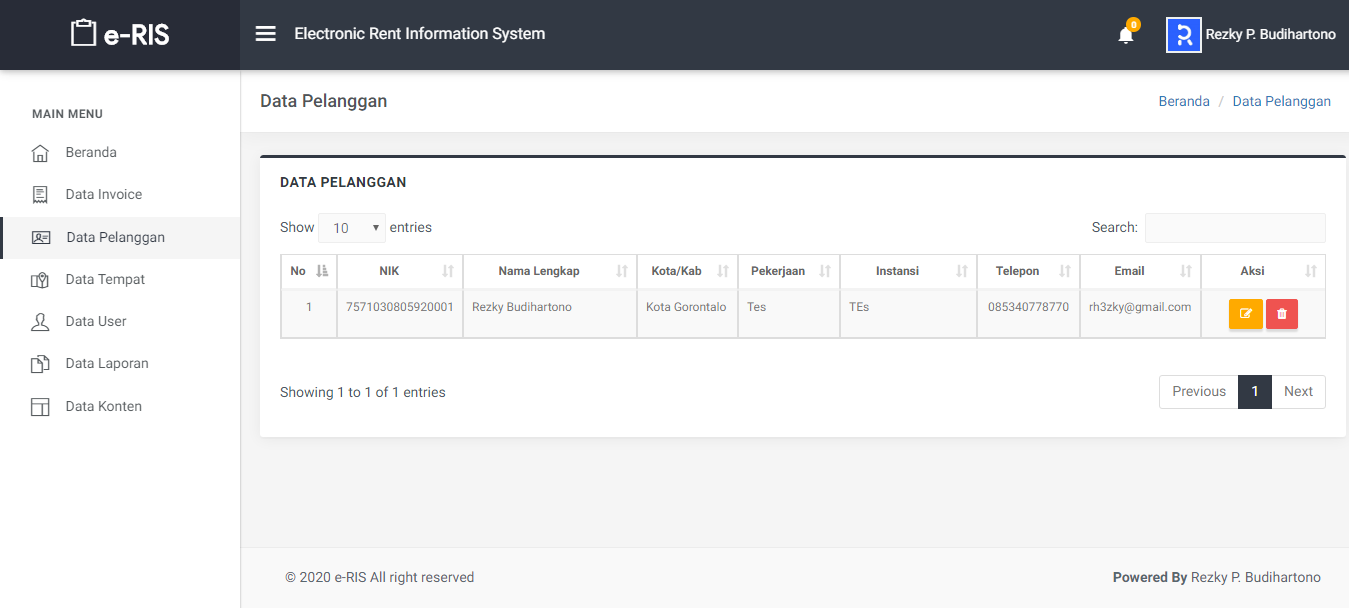
Task: Expand the show entries dropdown
Action: [x=352, y=228]
